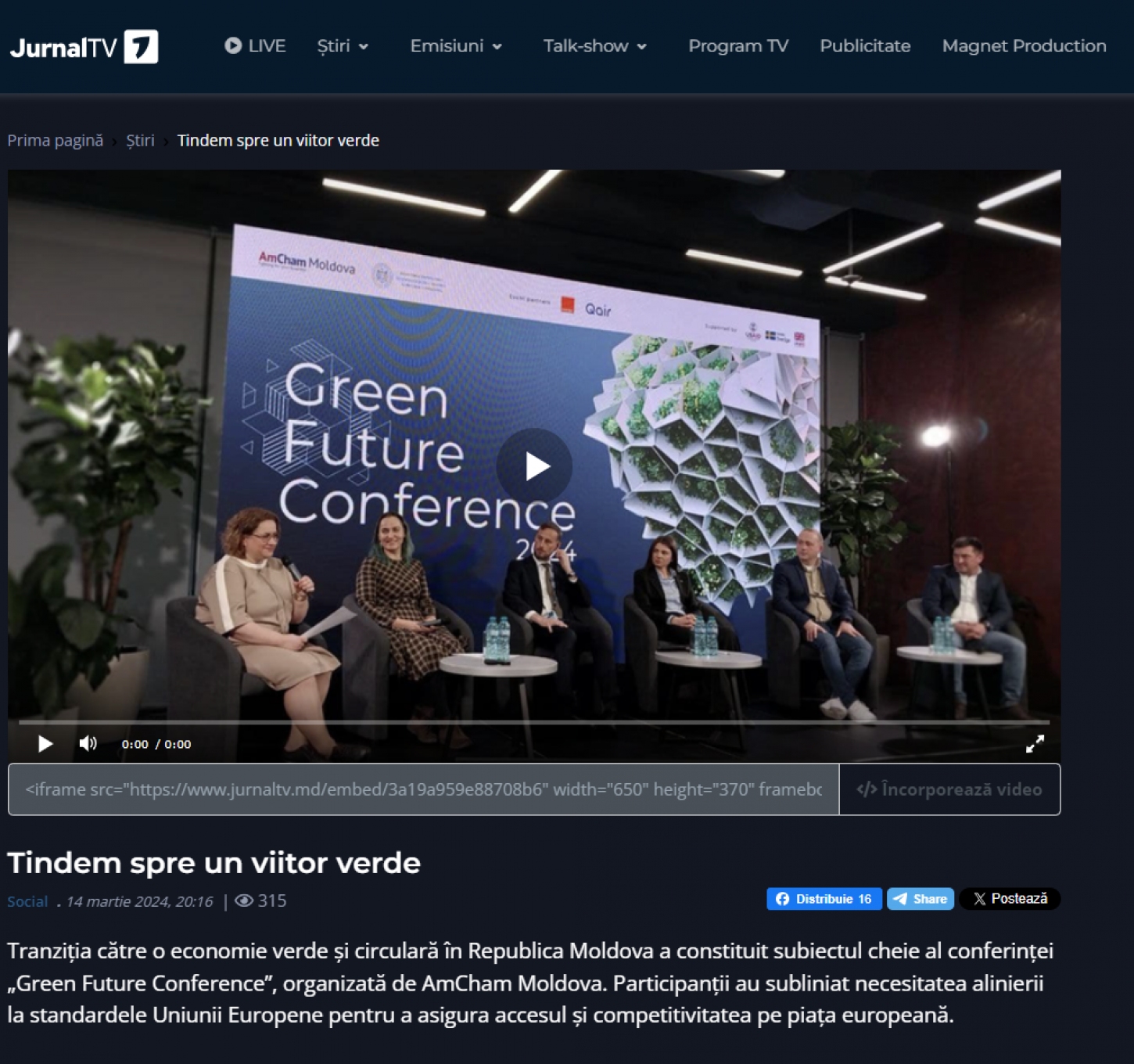The width and height of the screenshot is (1134, 1064).
Task: Expand the Știri dropdown menu
Action: coord(343,46)
